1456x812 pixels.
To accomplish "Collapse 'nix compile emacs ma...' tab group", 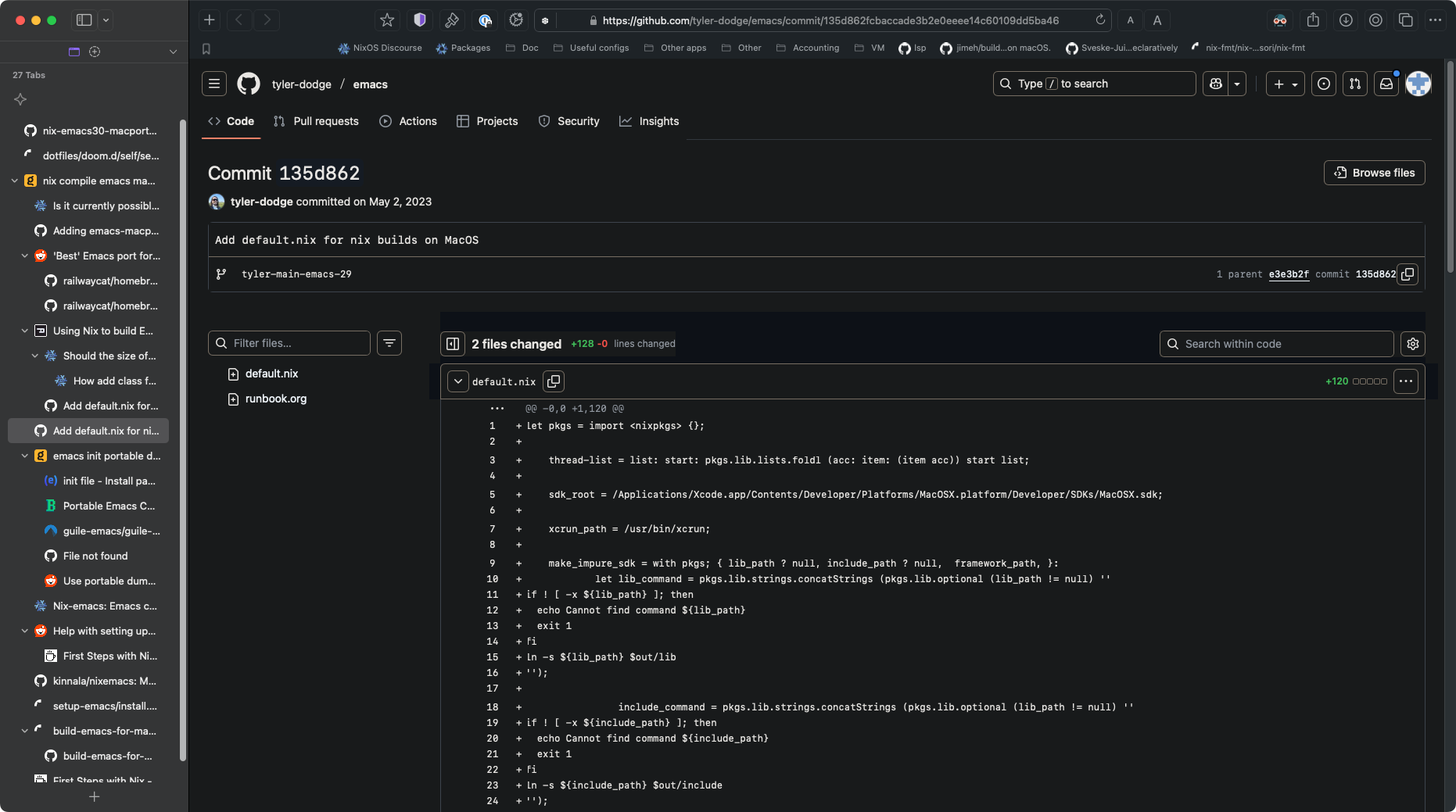I will (x=15, y=181).
